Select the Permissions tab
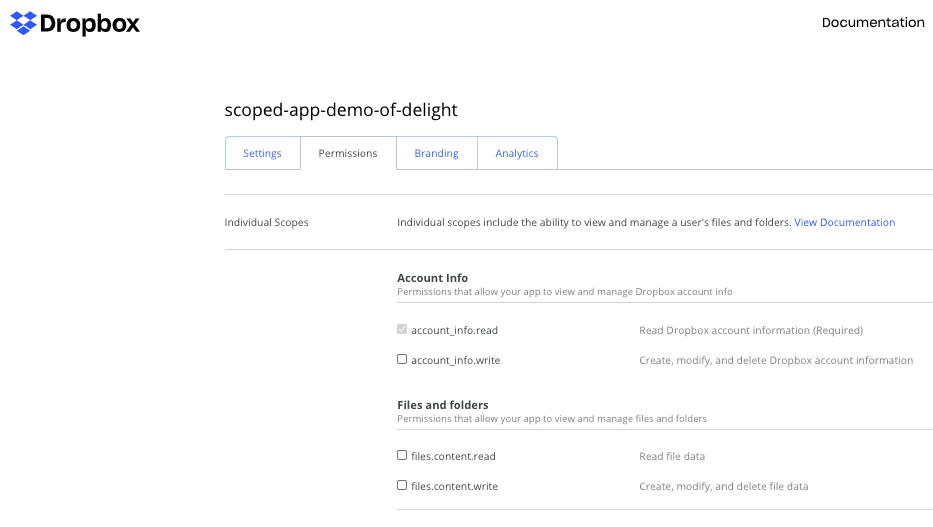The image size is (933, 527). click(348, 153)
